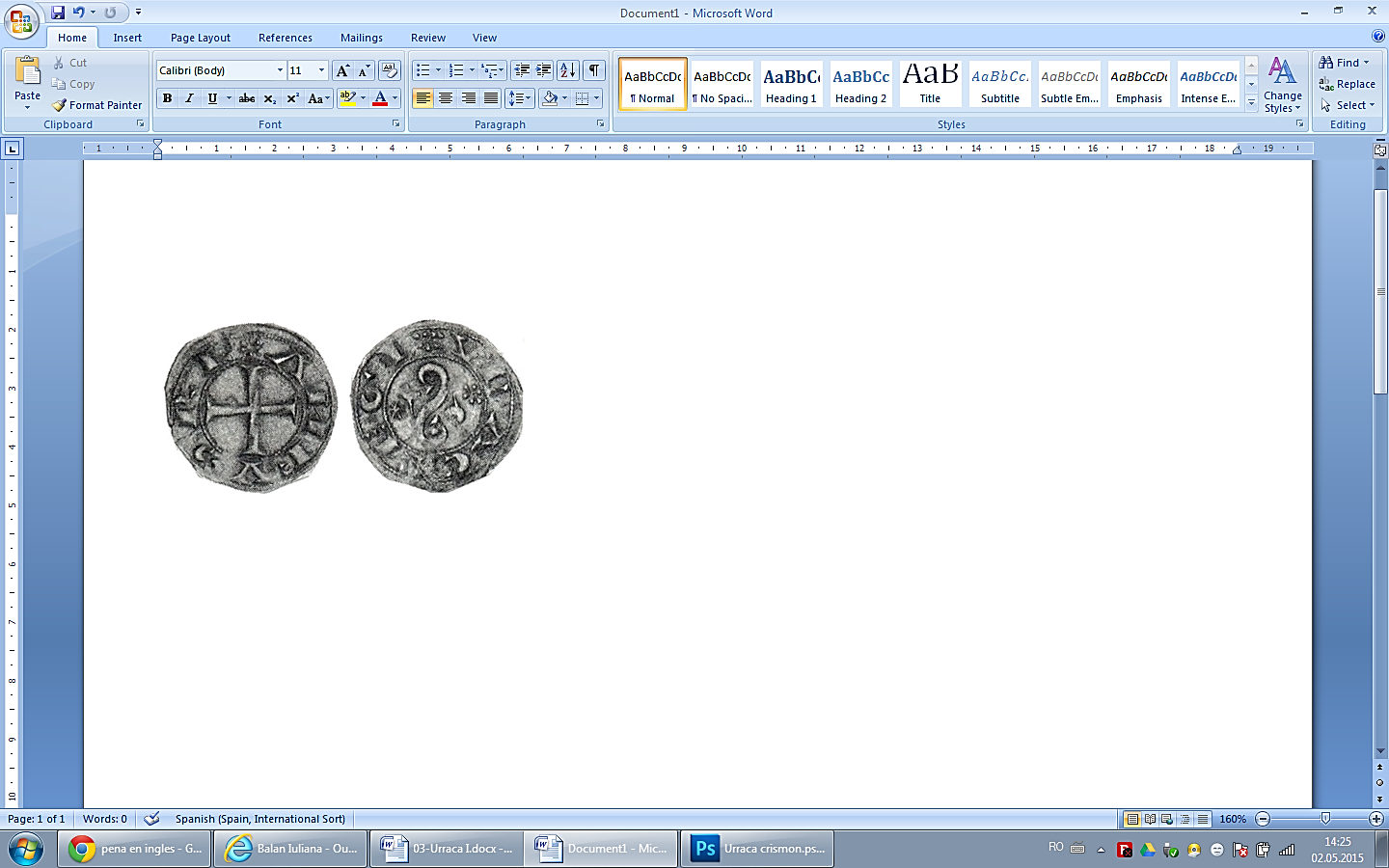Viewport: 1389px width, 868px height.
Task: Open the font name dropdown
Action: 280,70
